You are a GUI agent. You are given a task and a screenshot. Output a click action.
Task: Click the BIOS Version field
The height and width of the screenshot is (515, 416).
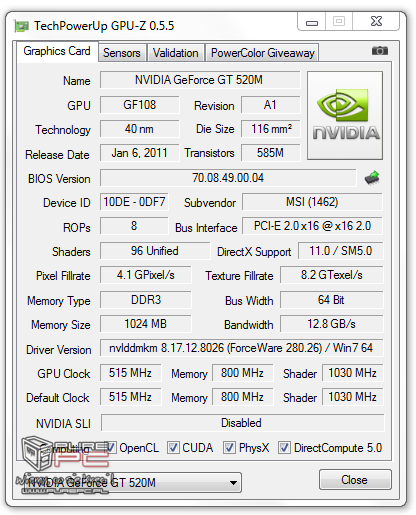click(228, 178)
